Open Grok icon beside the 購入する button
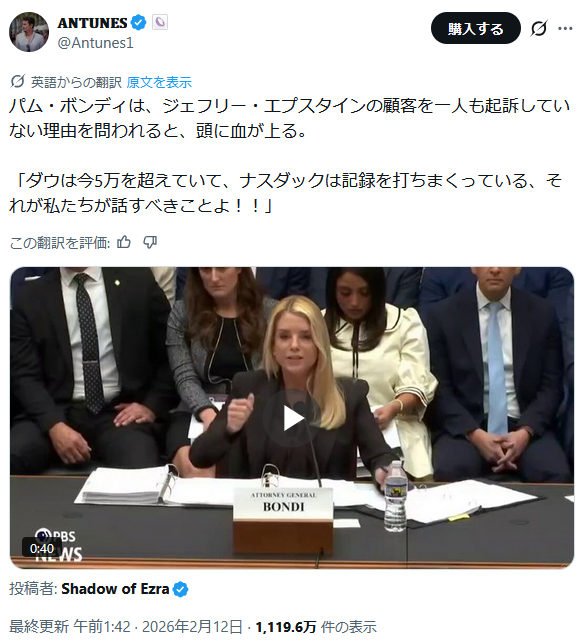Image resolution: width=583 pixels, height=641 pixels. tap(538, 29)
